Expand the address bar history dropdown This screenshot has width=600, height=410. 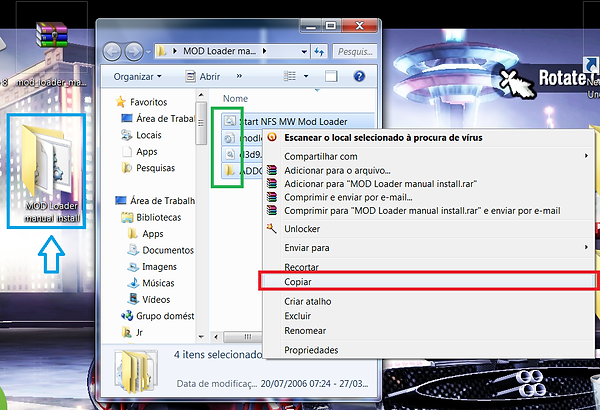click(304, 51)
